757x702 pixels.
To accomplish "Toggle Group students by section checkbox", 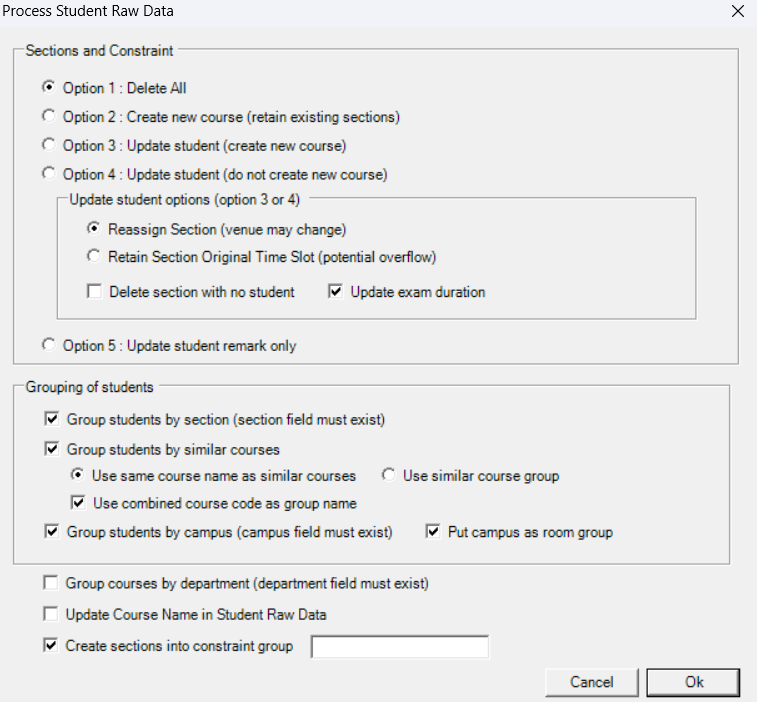I will coord(52,420).
